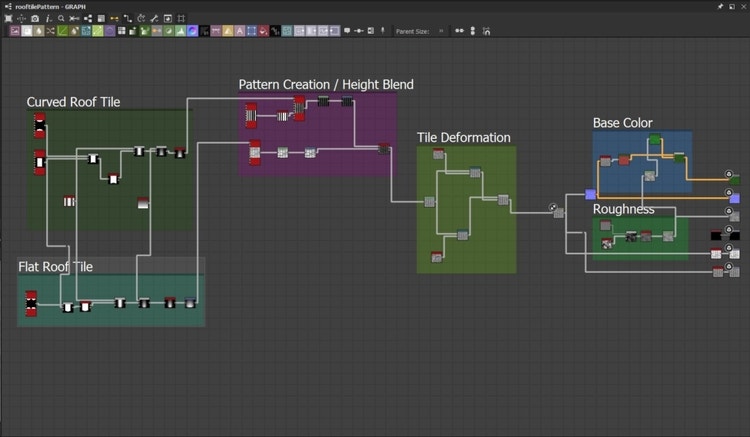The image size is (750, 437).
Task: Click the green output node at far right
Action: [735, 178]
